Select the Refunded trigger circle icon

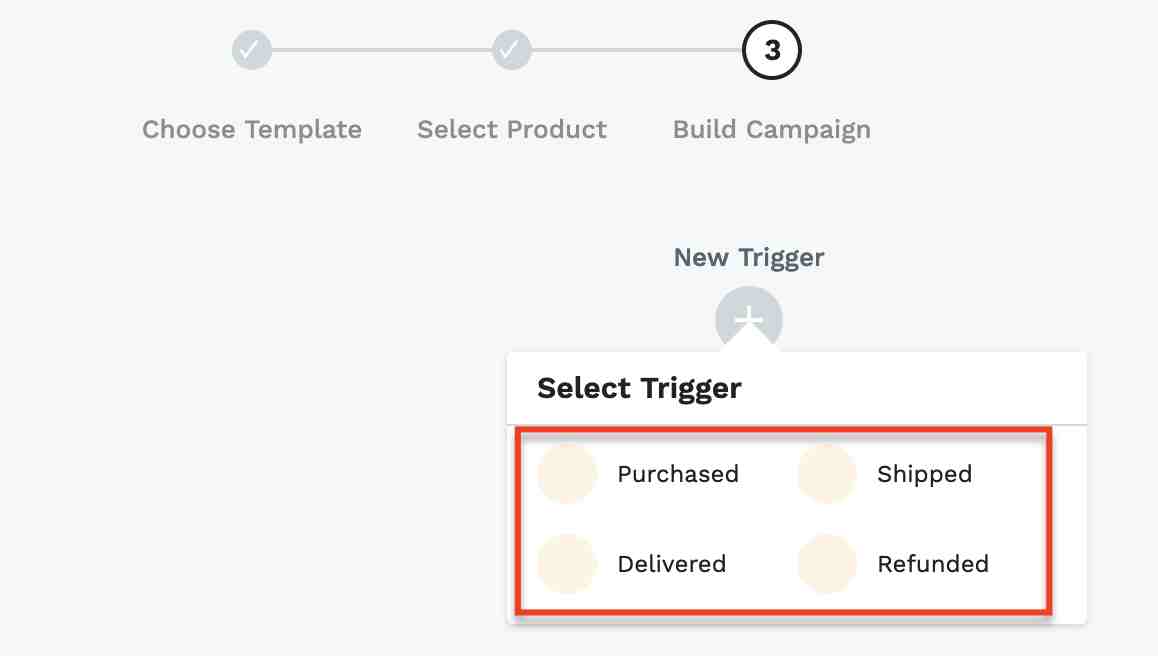pyautogui.click(x=827, y=564)
